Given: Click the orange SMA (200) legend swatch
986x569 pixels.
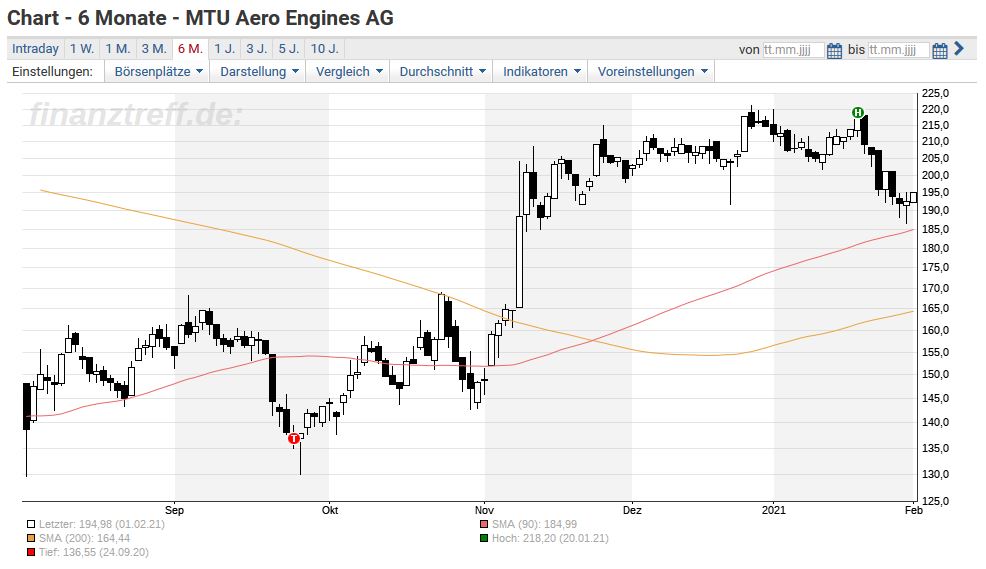Looking at the screenshot, I should 31,538.
